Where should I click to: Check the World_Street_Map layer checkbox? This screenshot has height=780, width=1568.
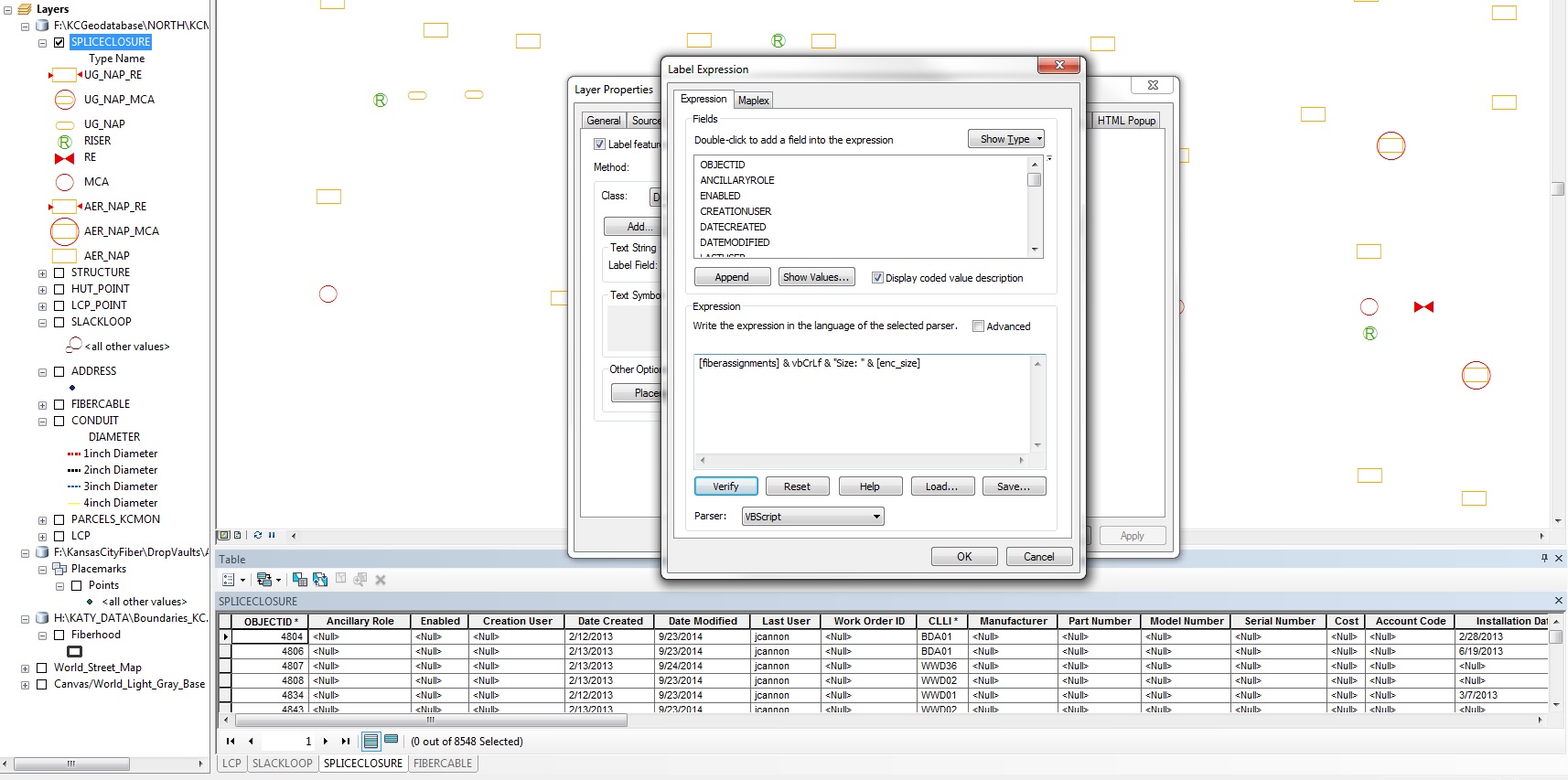[x=41, y=668]
